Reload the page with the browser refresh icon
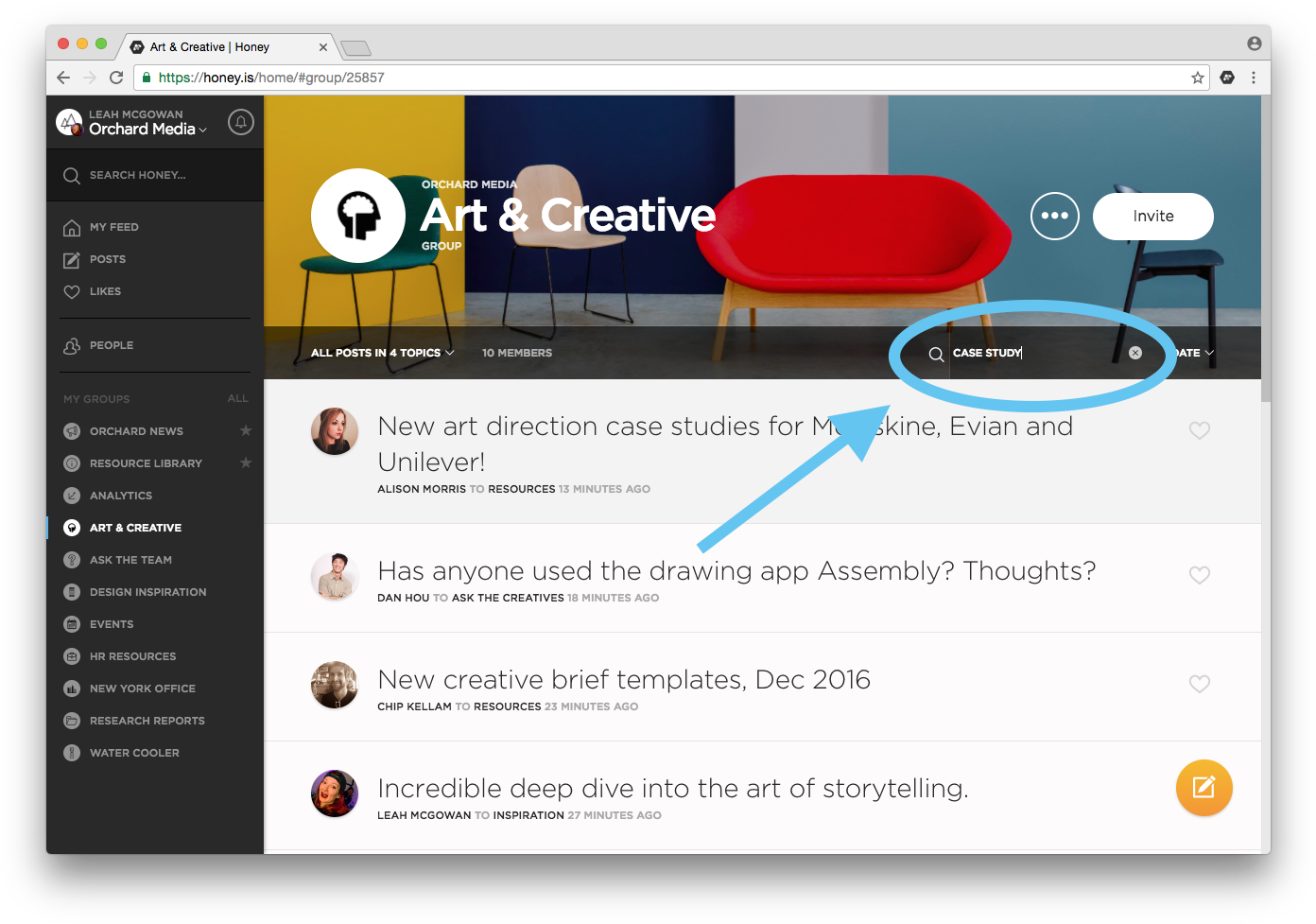The height and width of the screenshot is (924, 1316). pos(116,78)
